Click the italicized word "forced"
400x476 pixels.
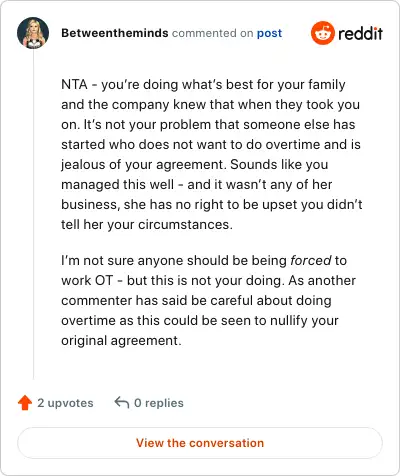click(x=311, y=260)
